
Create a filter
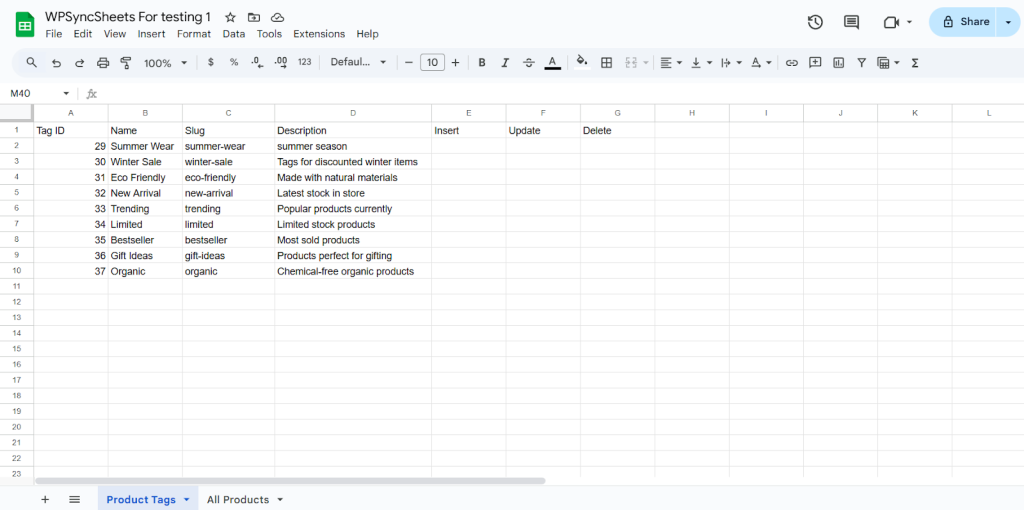[x=861, y=63]
